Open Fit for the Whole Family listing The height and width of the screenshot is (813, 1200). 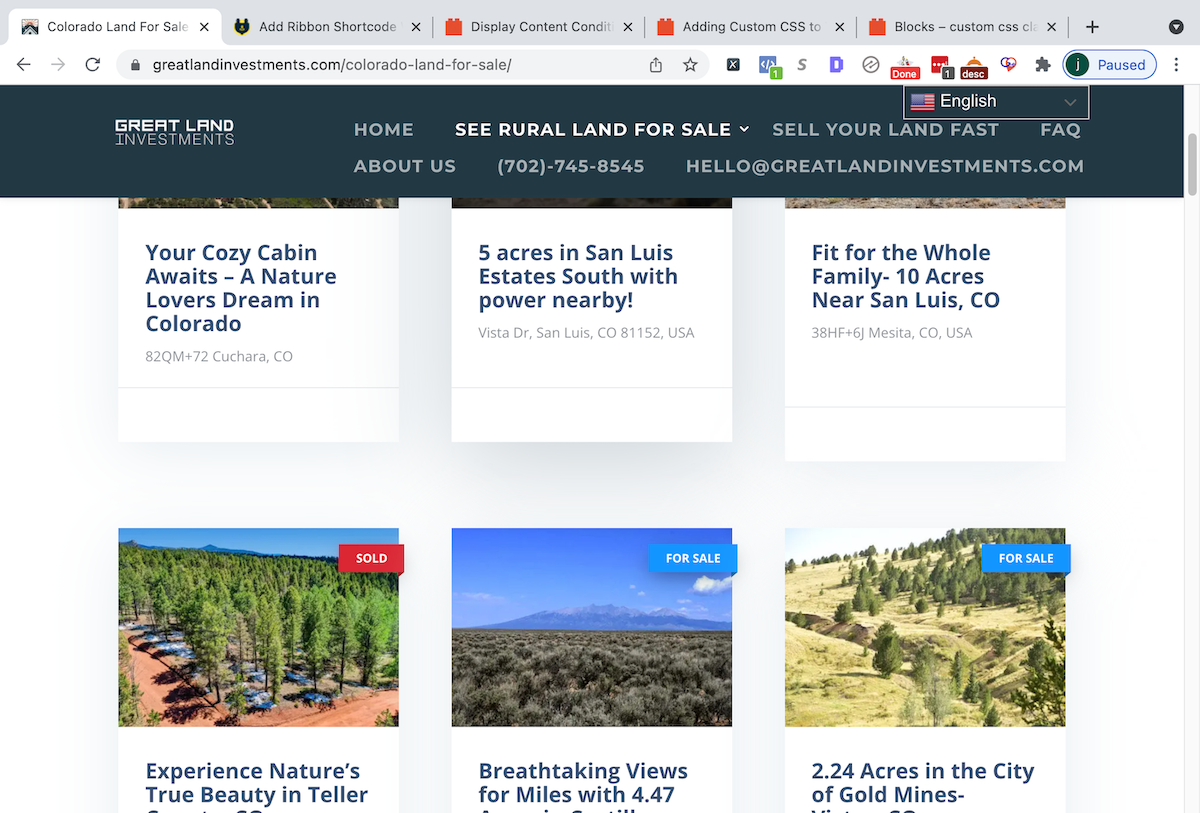coord(906,276)
